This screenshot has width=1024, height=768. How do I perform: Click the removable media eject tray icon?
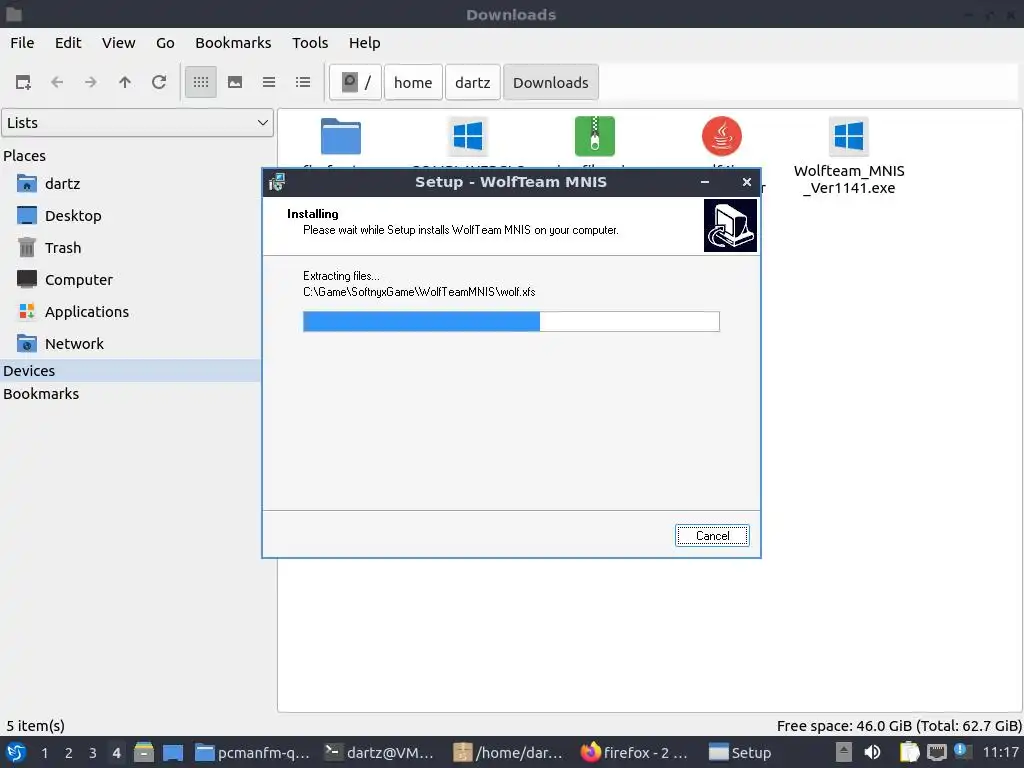click(844, 752)
